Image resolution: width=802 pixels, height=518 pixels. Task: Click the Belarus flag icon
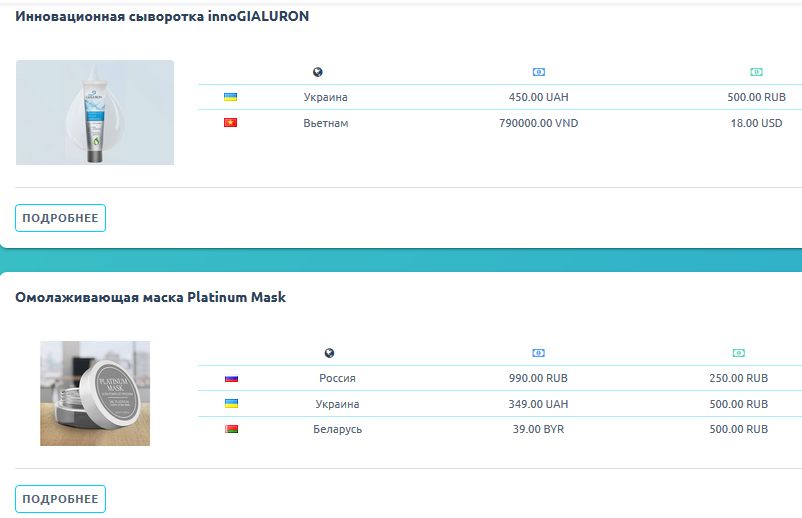232,429
